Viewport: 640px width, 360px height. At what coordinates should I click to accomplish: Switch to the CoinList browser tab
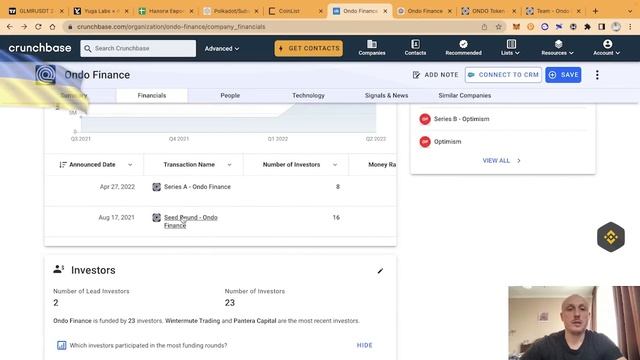(x=295, y=11)
